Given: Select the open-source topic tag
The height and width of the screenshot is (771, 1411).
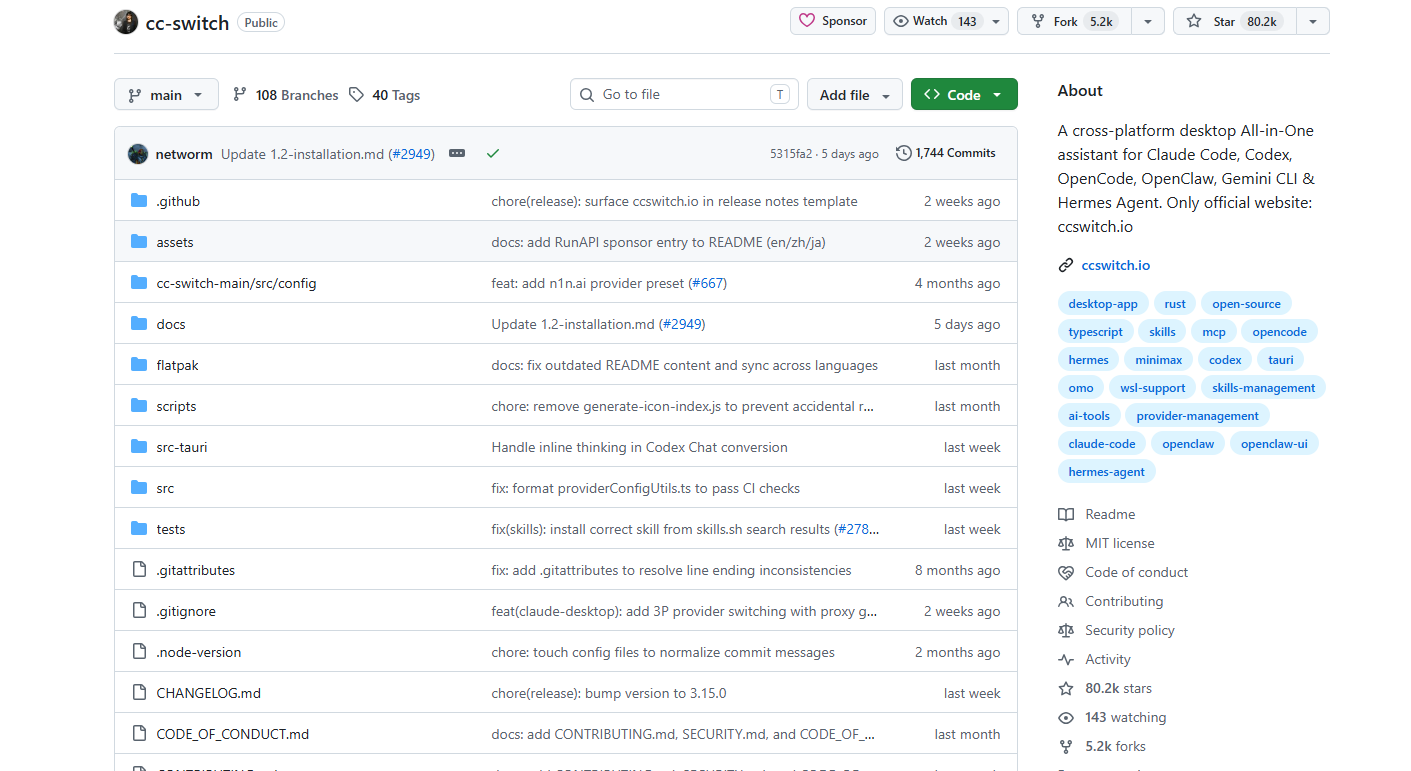Looking at the screenshot, I should [1246, 304].
